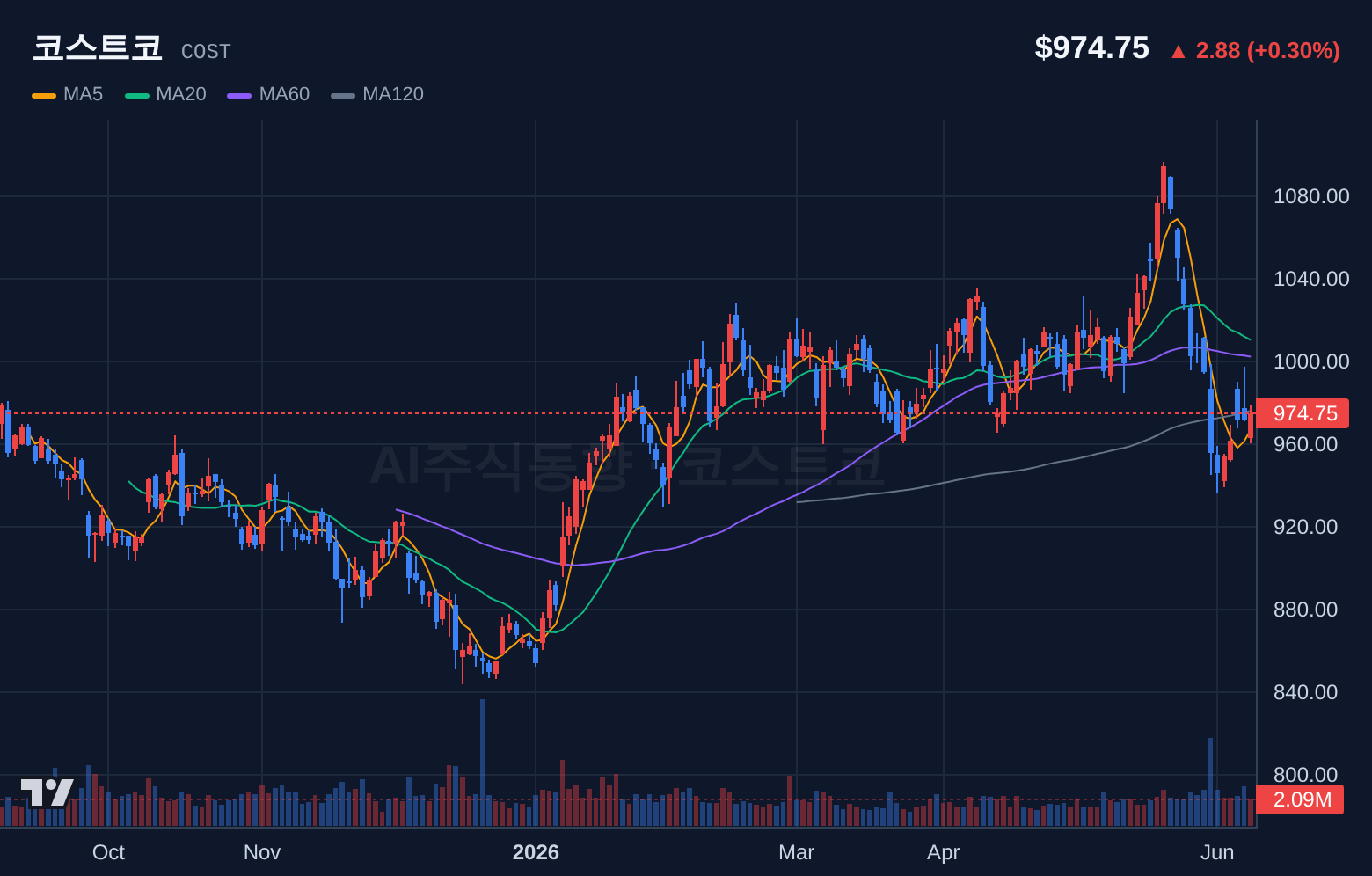This screenshot has width=1372, height=876.
Task: Toggle the MA120 legend label
Action: (x=393, y=94)
